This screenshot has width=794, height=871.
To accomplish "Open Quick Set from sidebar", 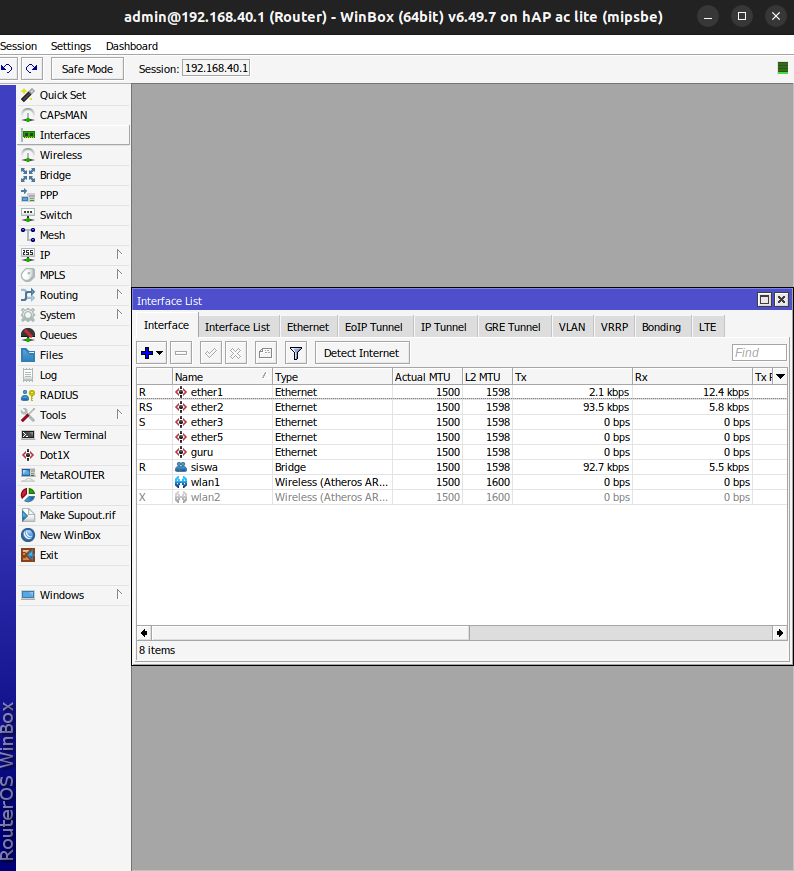I will click(73, 95).
